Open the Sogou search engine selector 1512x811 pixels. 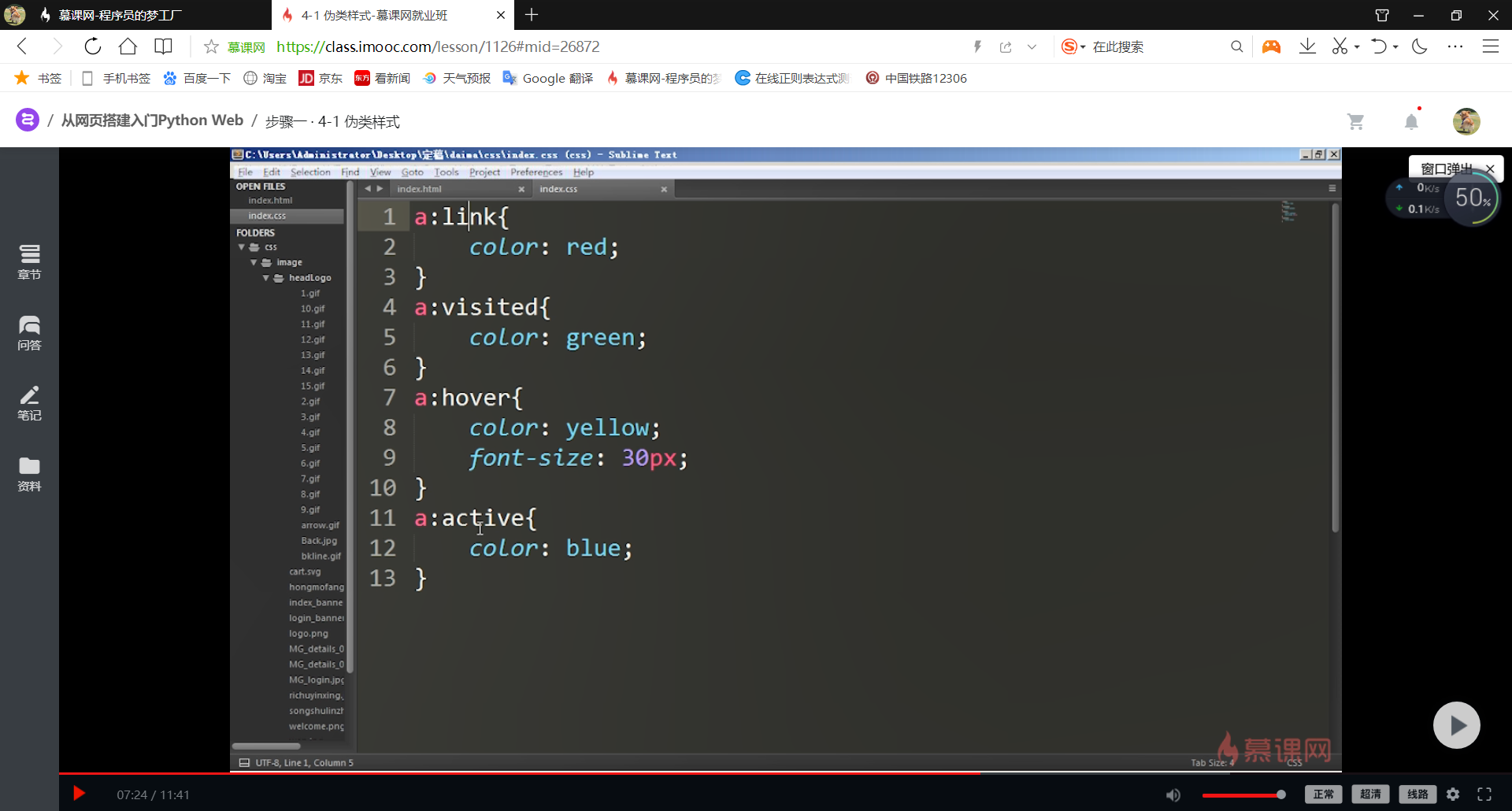[1073, 47]
